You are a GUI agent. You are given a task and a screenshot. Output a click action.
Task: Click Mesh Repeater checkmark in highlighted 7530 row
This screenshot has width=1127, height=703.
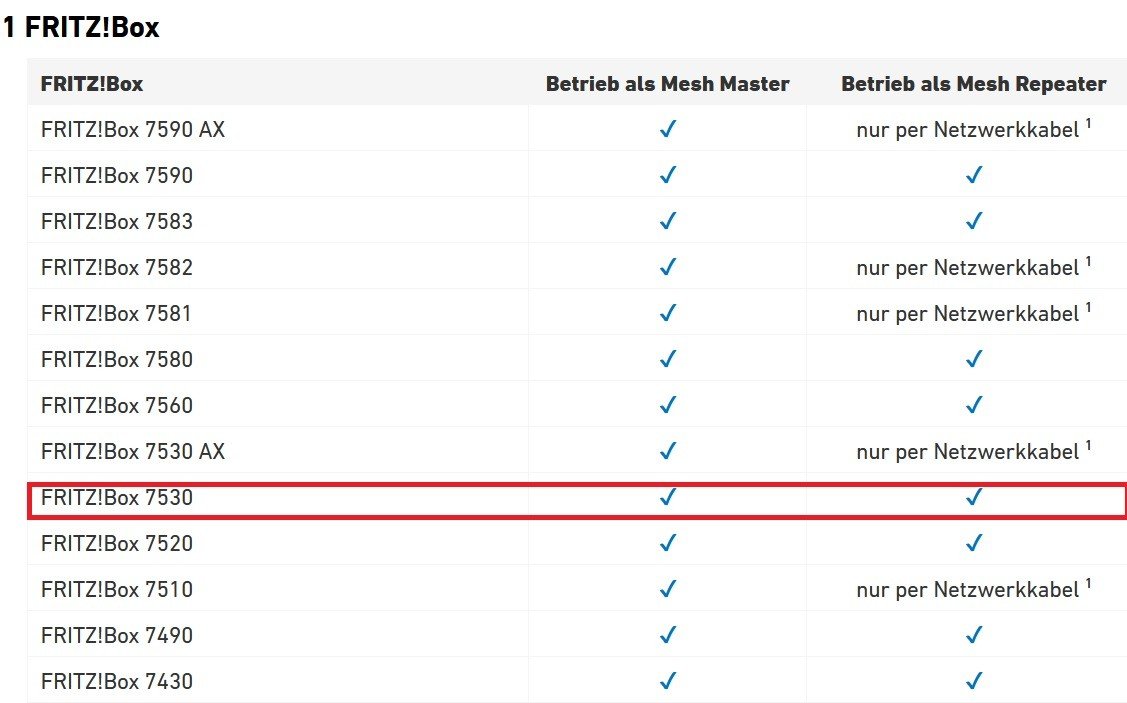[974, 497]
